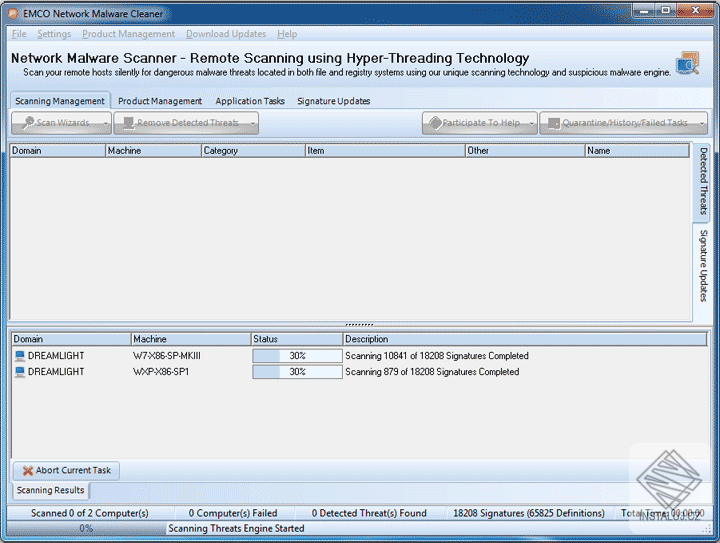Sort by Other column header
The width and height of the screenshot is (720, 543).
pos(525,151)
